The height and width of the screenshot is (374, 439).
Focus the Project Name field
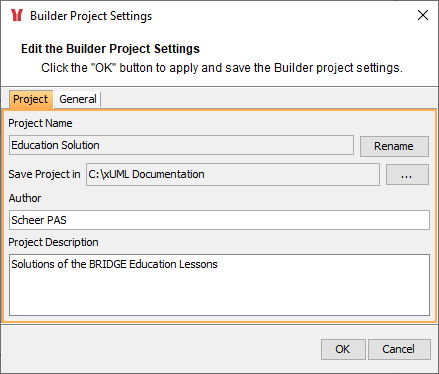(x=181, y=145)
